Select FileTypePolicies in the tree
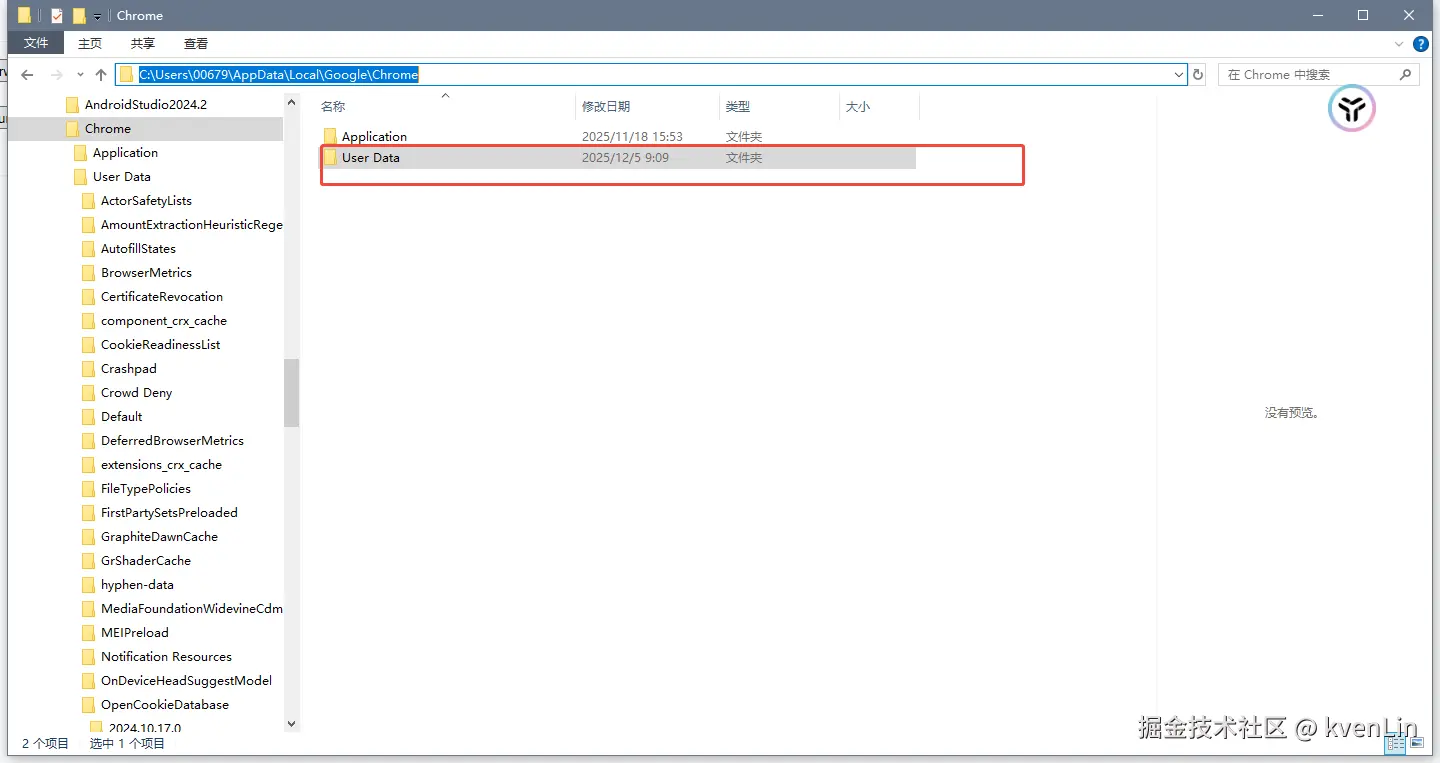The width and height of the screenshot is (1440, 763). [146, 488]
